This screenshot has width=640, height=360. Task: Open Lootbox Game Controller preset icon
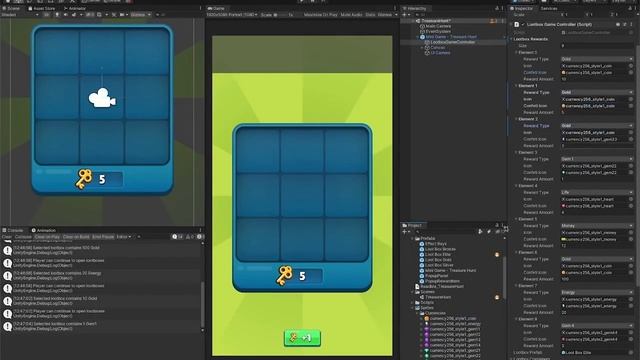pyautogui.click(x=624, y=24)
